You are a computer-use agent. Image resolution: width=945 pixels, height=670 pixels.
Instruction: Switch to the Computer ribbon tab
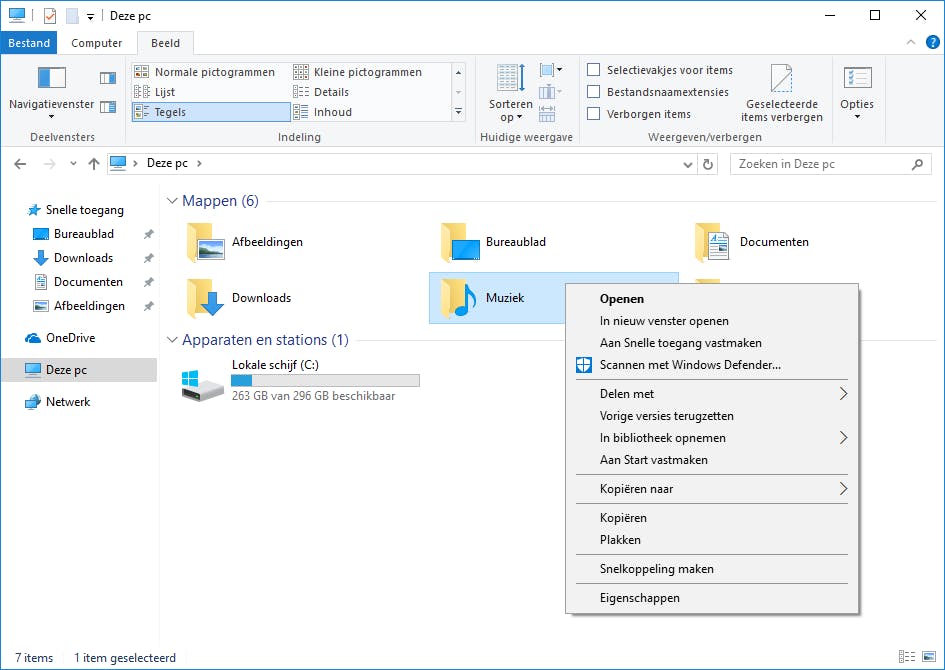(97, 43)
